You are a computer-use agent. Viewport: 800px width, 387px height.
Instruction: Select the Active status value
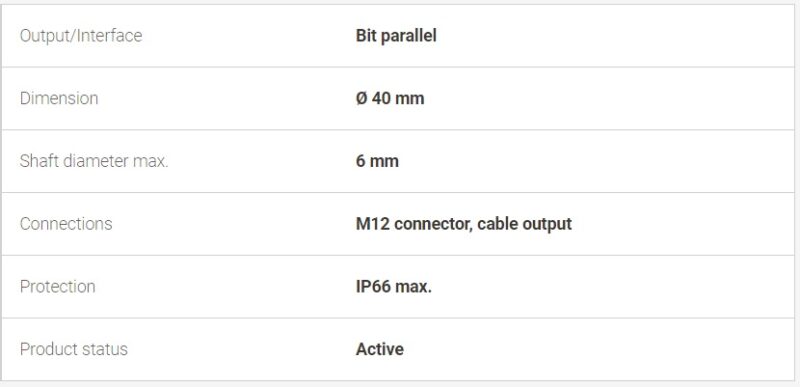pyautogui.click(x=380, y=349)
